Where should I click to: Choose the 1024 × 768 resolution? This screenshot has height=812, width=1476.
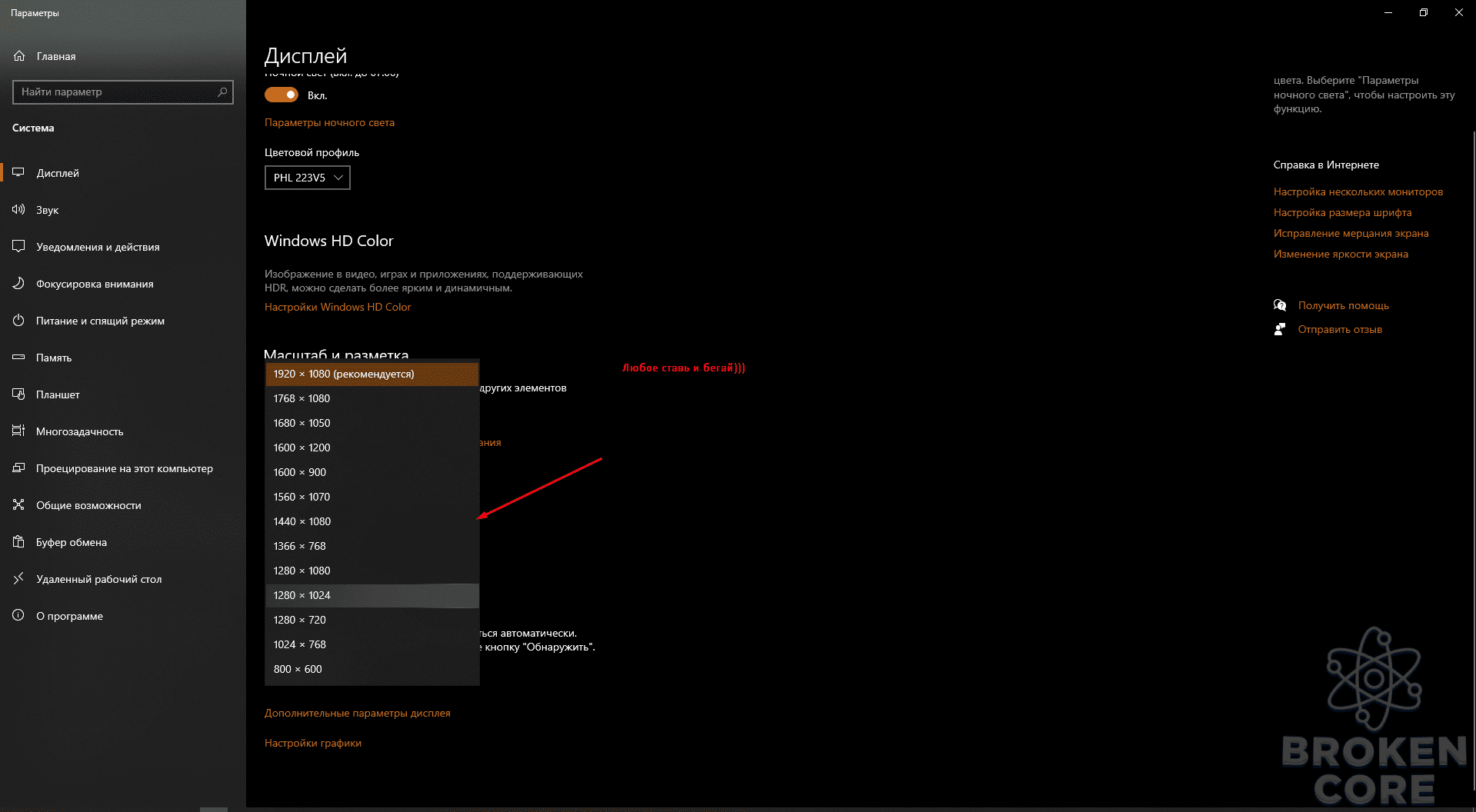(x=372, y=644)
